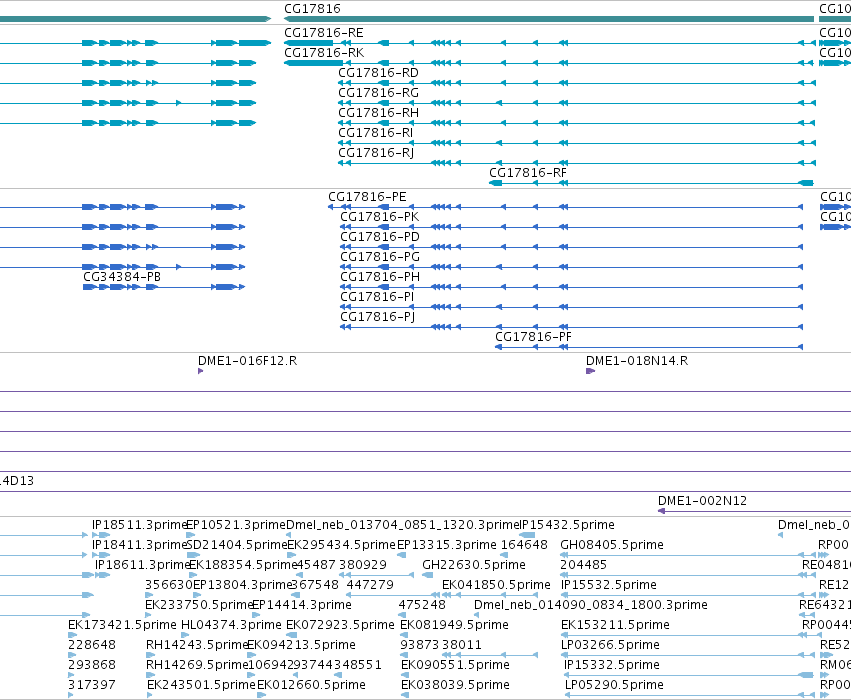
Task: Select transcript CG17816-RK label
Action: 324,53
